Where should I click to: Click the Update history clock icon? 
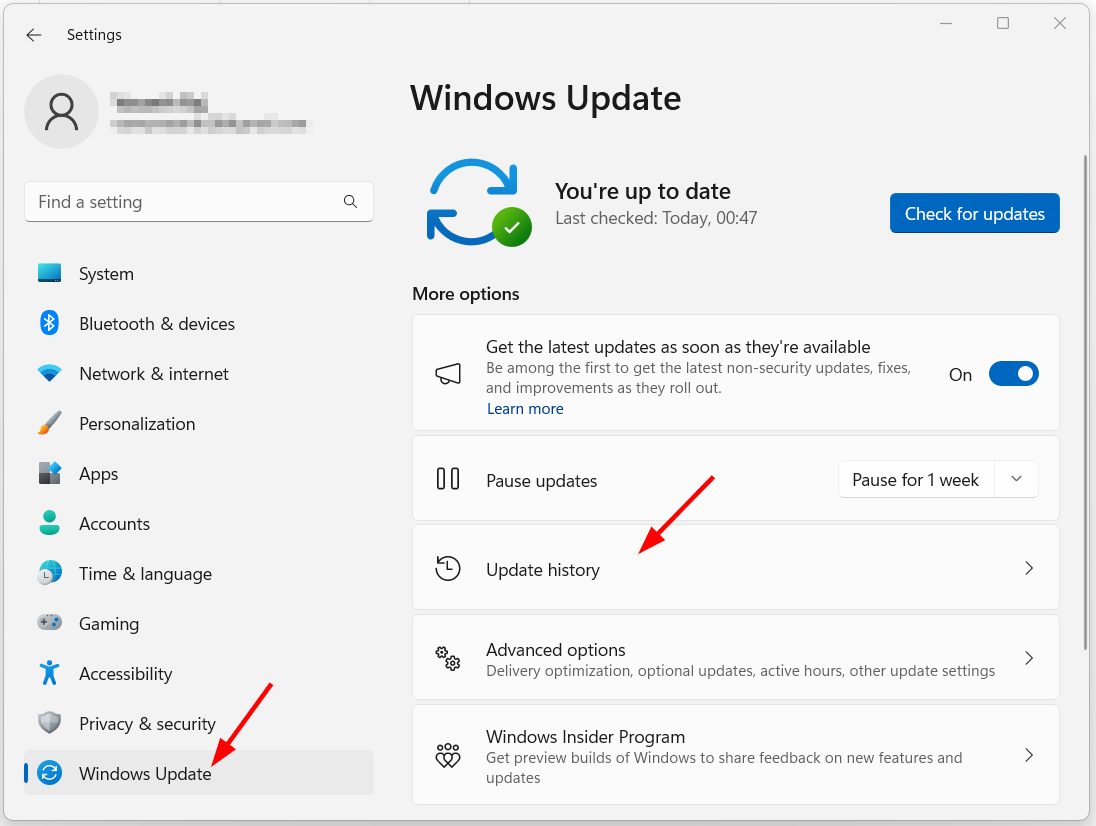pos(448,569)
